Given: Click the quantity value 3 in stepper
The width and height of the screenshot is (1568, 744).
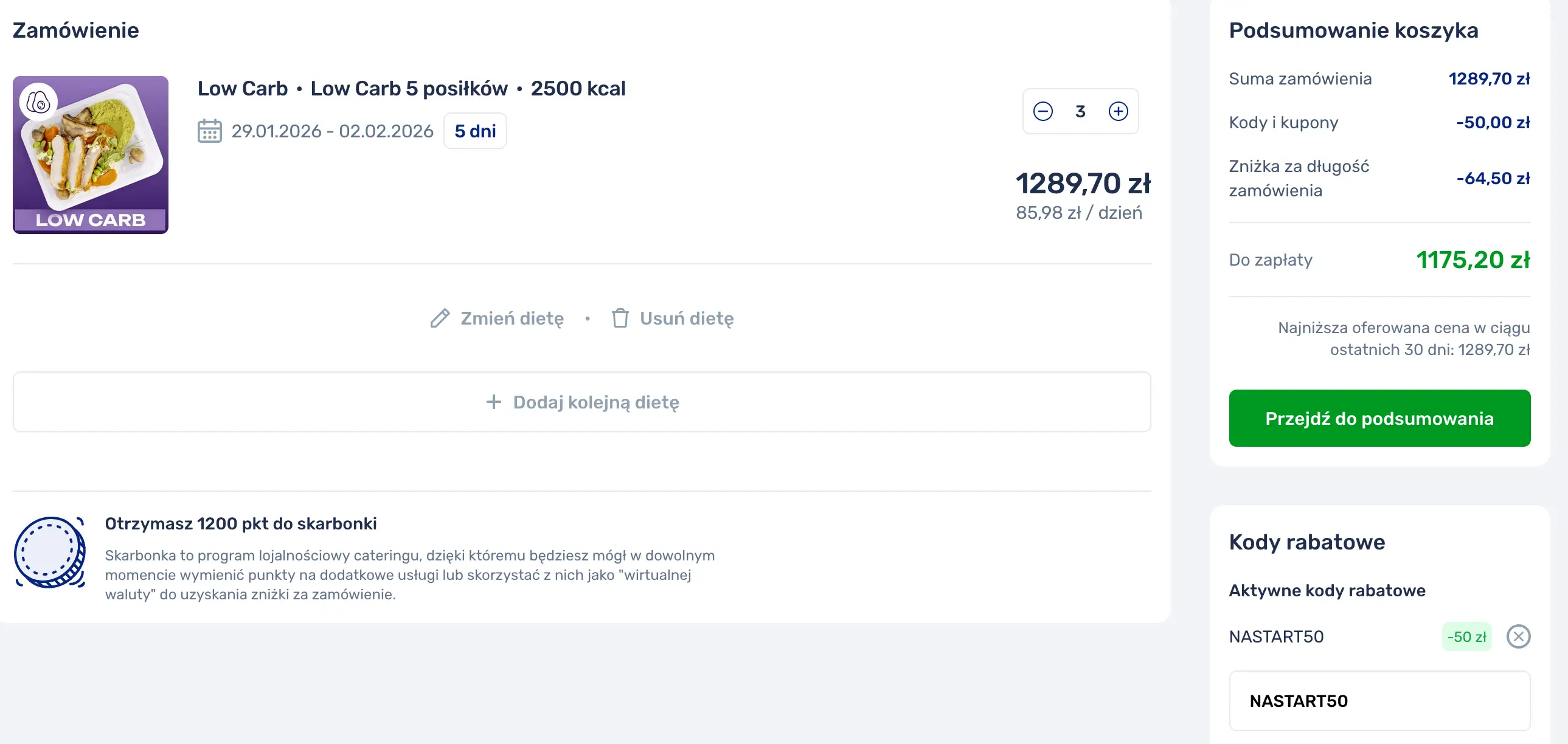Looking at the screenshot, I should [1080, 111].
